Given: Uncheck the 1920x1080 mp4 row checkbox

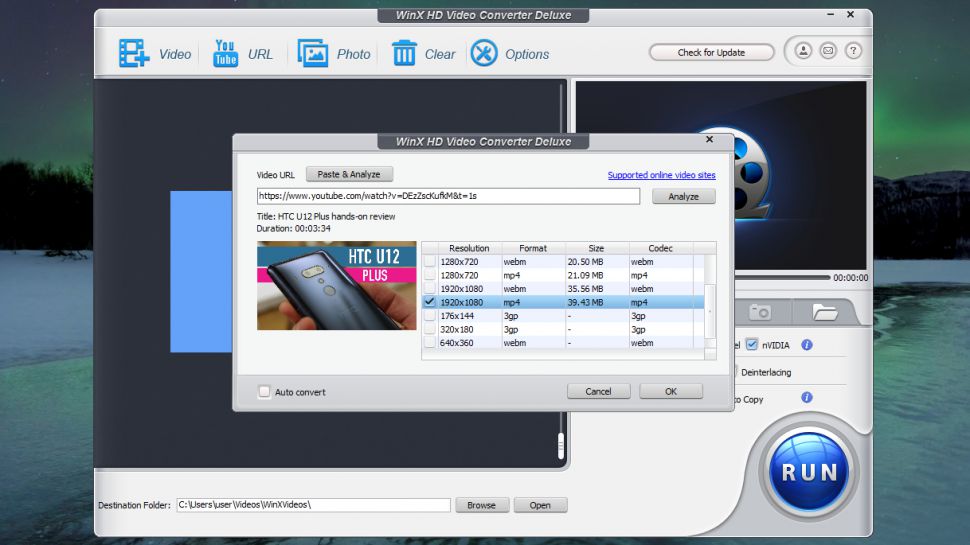Looking at the screenshot, I should pos(430,302).
